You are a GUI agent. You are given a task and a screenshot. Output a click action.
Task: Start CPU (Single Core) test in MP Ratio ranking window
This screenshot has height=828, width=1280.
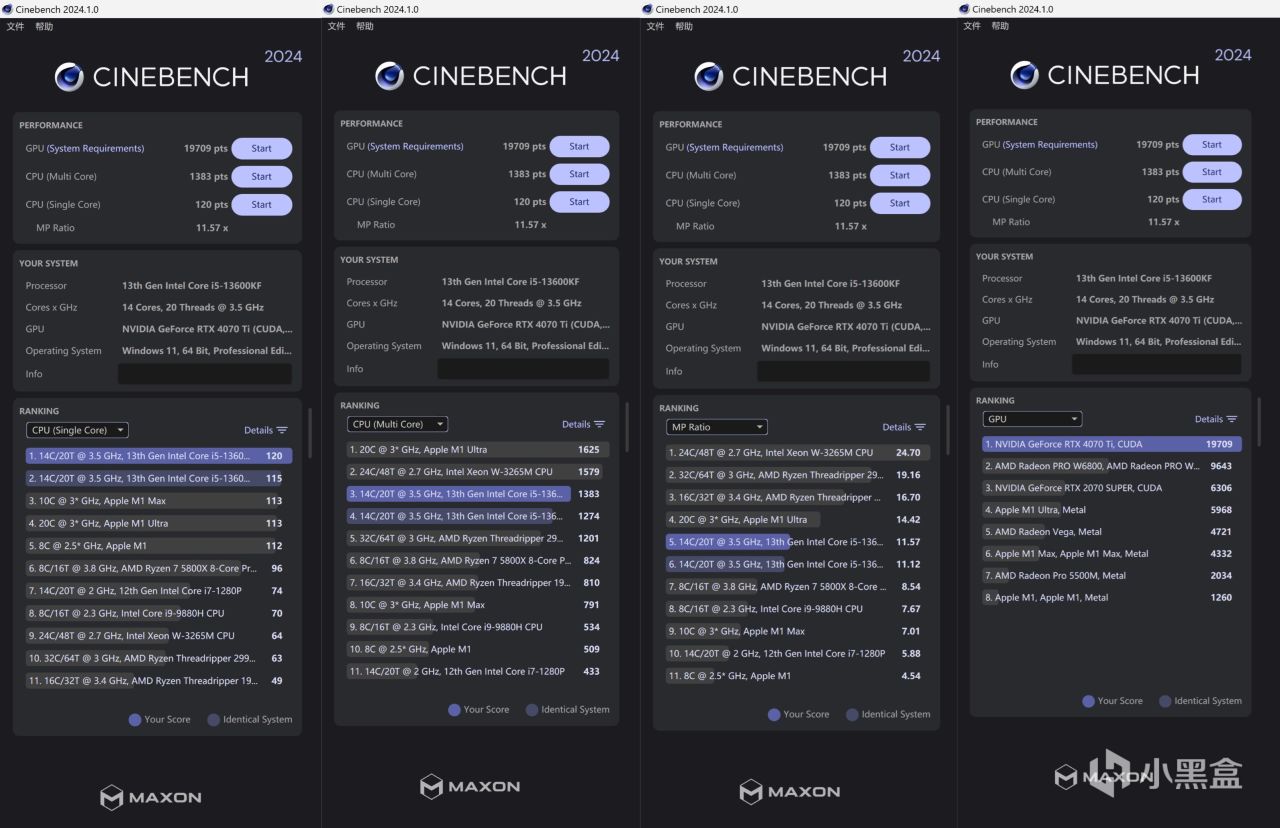900,203
